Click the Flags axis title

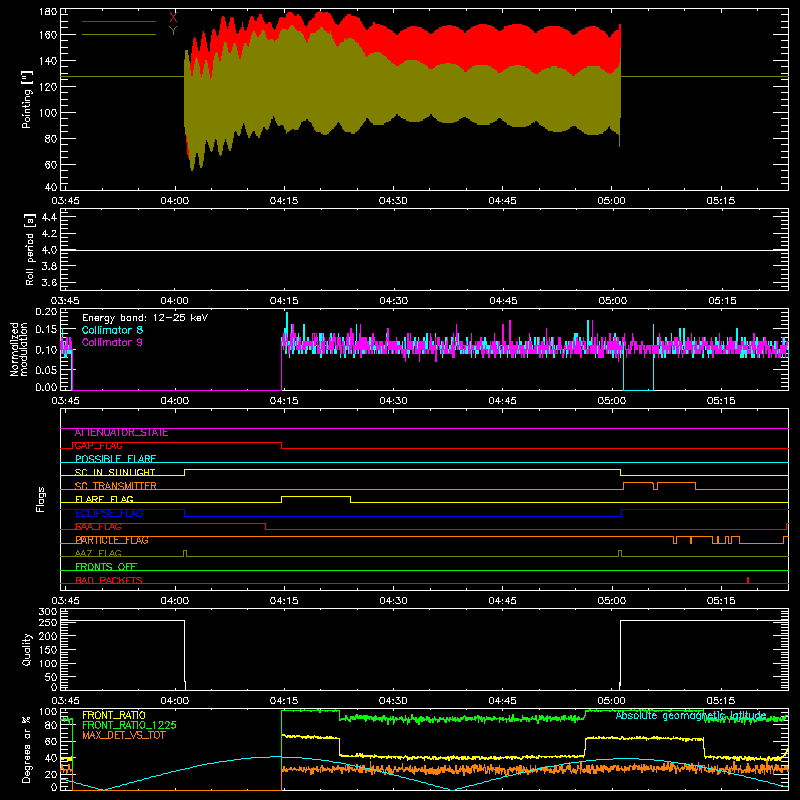coord(41,499)
